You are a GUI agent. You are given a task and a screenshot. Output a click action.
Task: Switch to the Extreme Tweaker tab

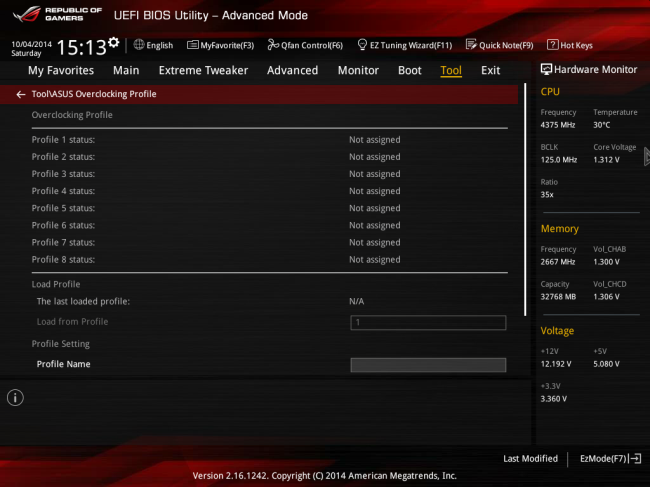[203, 70]
